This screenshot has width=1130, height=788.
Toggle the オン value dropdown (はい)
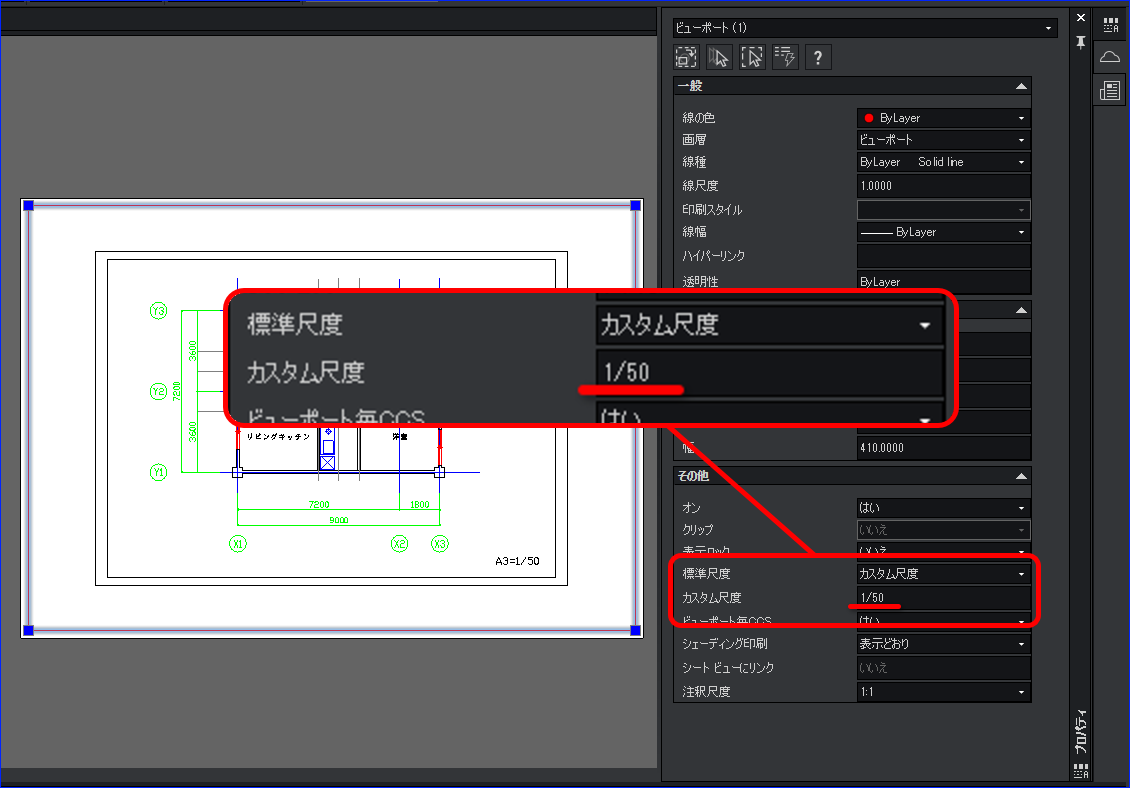[943, 508]
